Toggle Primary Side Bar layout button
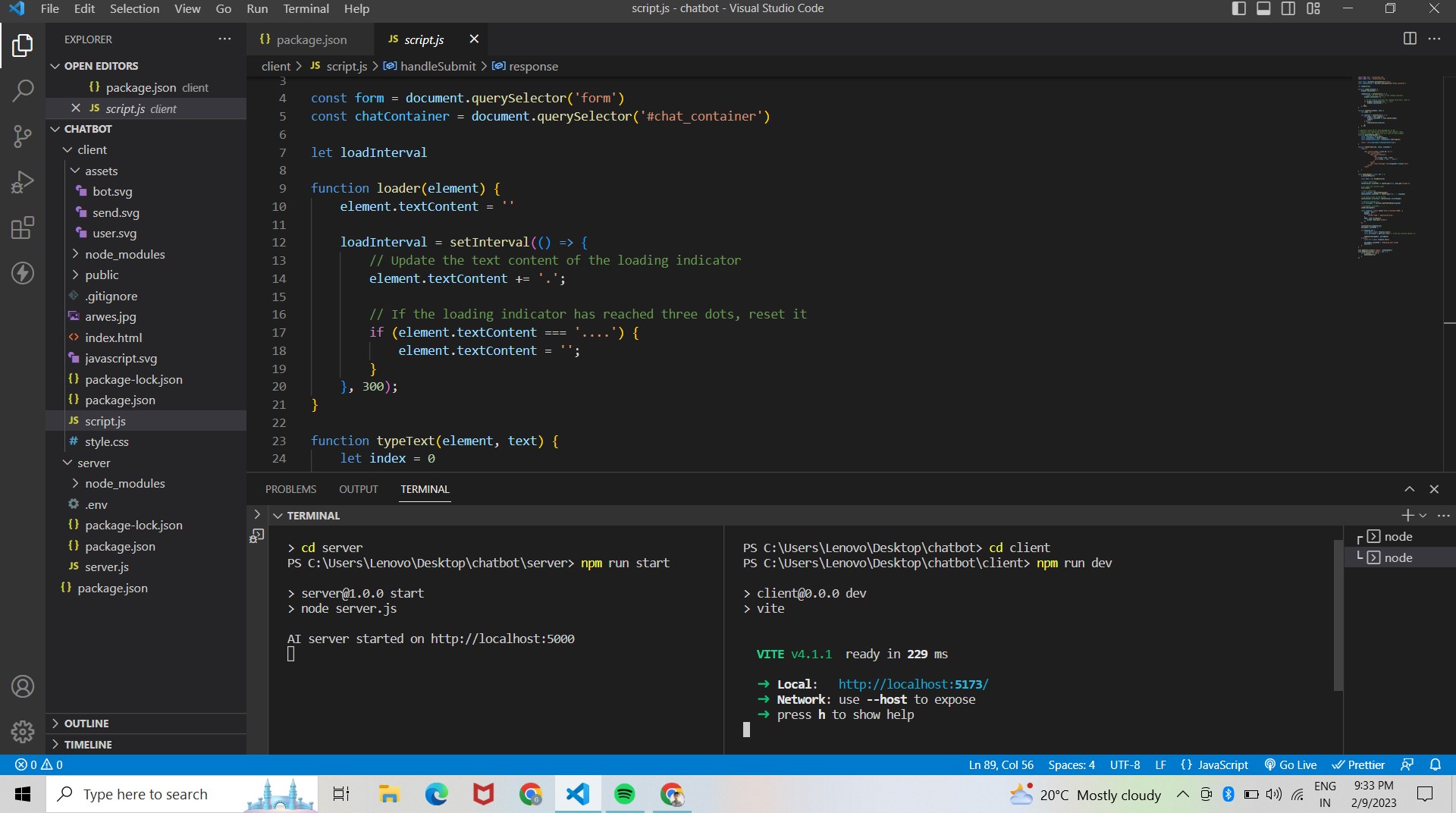 [x=1238, y=8]
